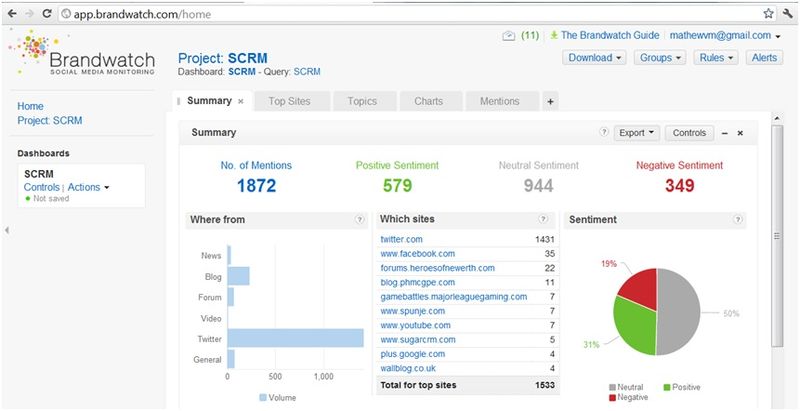This screenshot has width=800, height=411.
Task: Click the browser back arrow
Action: click(12, 14)
